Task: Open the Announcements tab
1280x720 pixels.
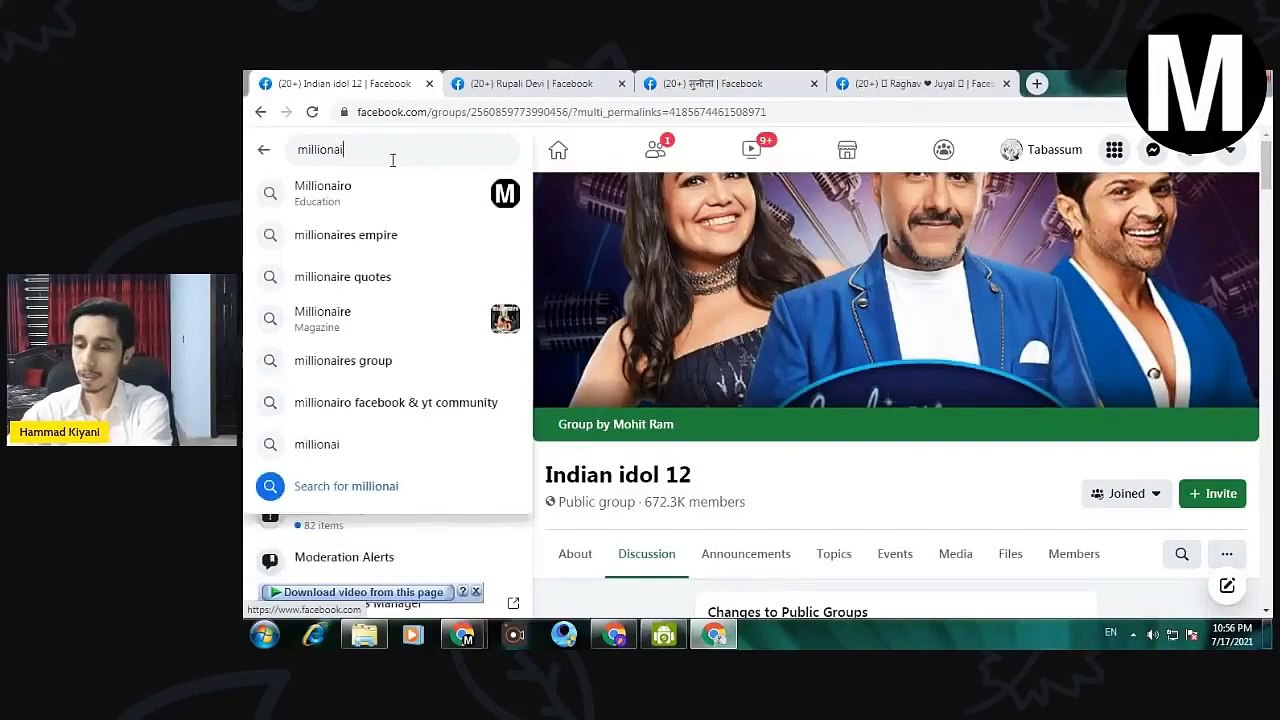Action: tap(746, 554)
